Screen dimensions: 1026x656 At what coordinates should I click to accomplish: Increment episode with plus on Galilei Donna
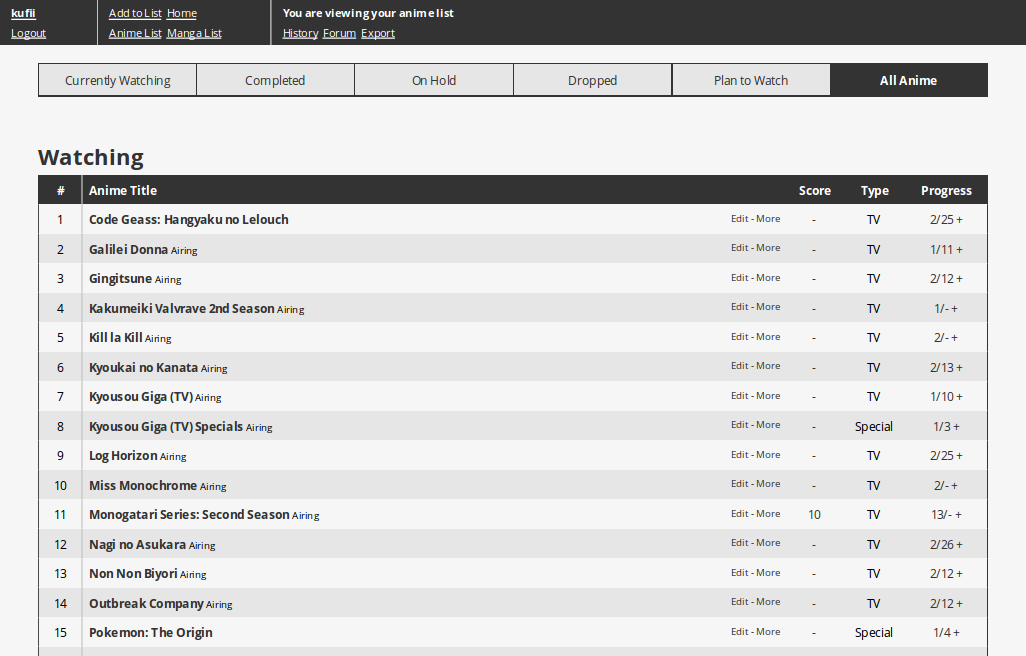tap(959, 249)
